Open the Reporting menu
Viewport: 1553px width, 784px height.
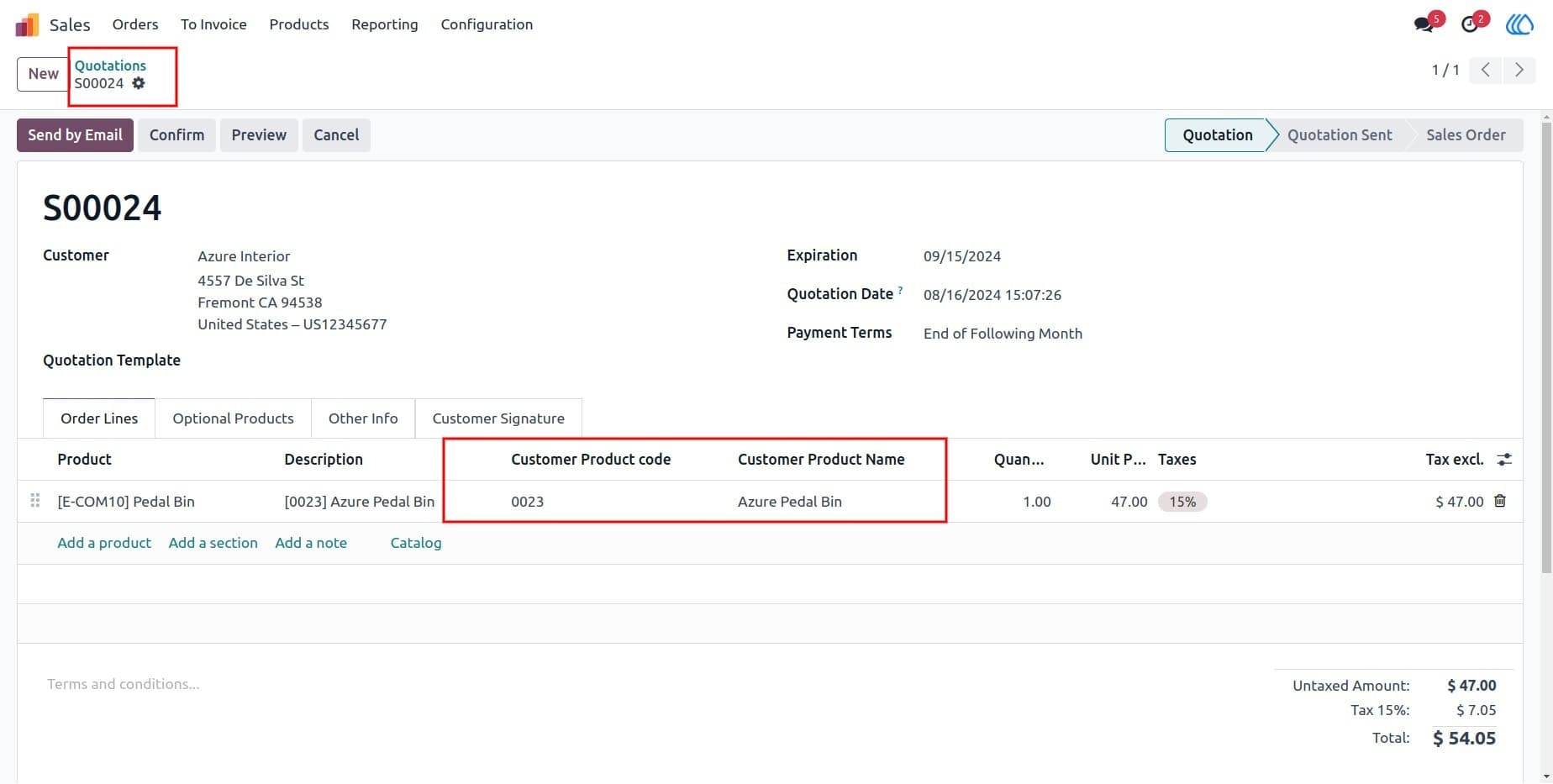pos(385,24)
